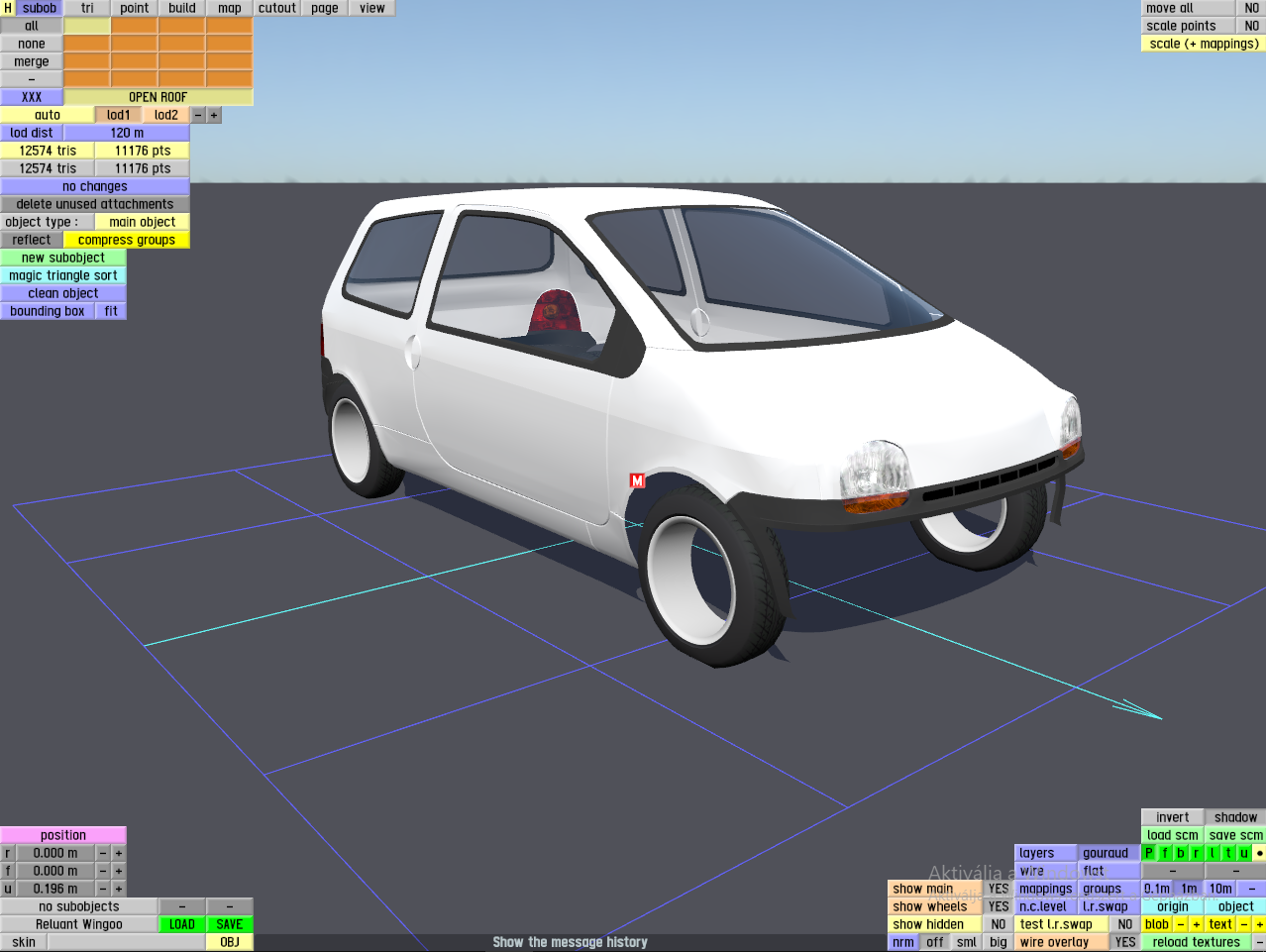Screen dimensions: 1266x952
Task: Select the green b view button
Action: coord(1181,853)
